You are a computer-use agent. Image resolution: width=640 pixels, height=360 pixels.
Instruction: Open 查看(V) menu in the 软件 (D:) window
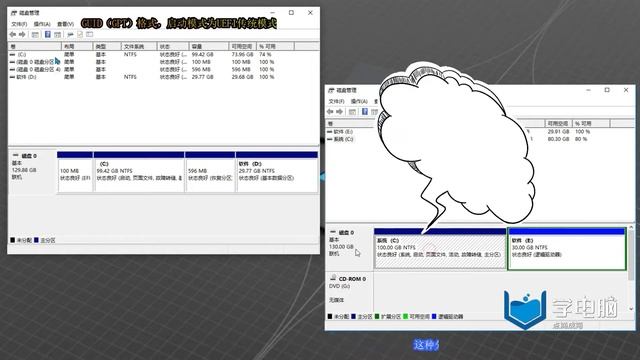coord(65,24)
